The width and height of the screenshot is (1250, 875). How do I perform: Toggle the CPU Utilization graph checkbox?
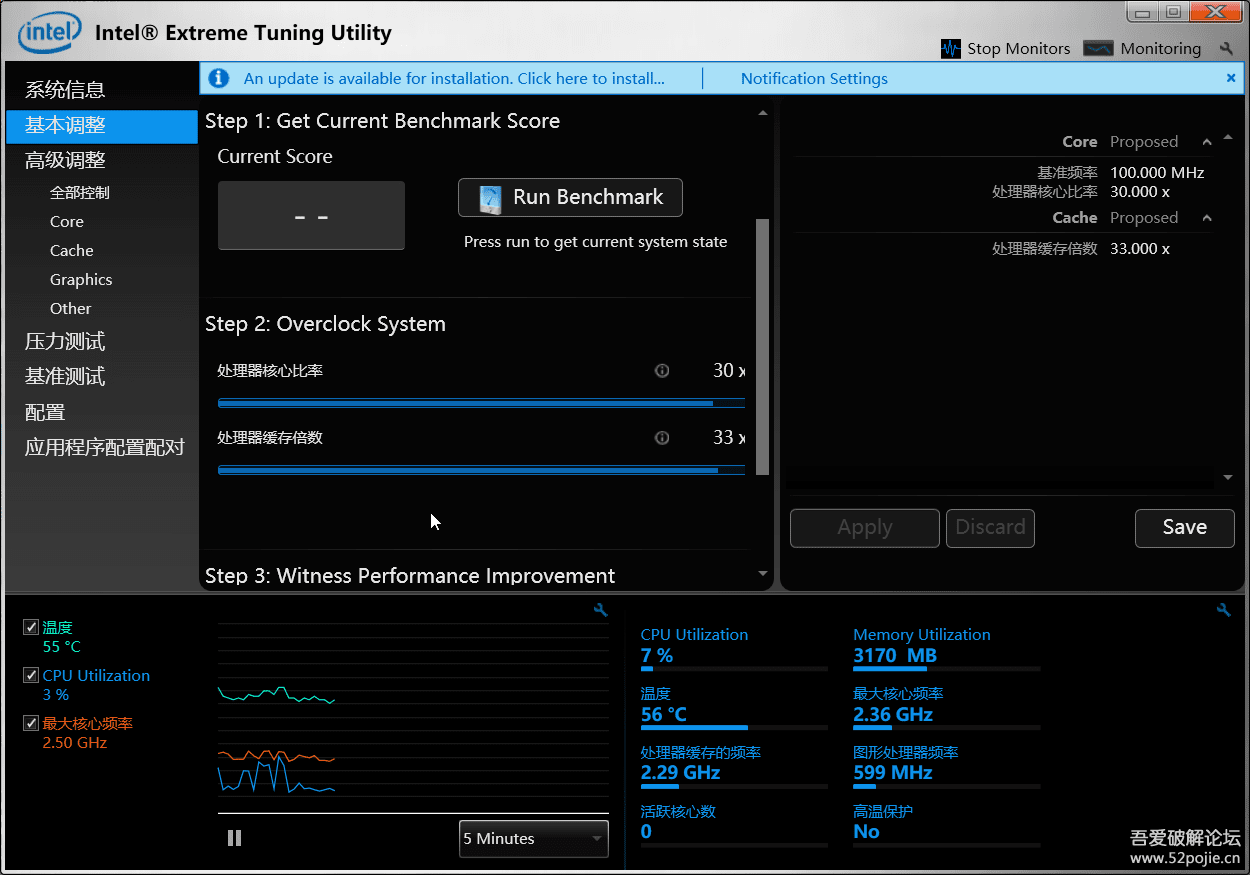(31, 675)
